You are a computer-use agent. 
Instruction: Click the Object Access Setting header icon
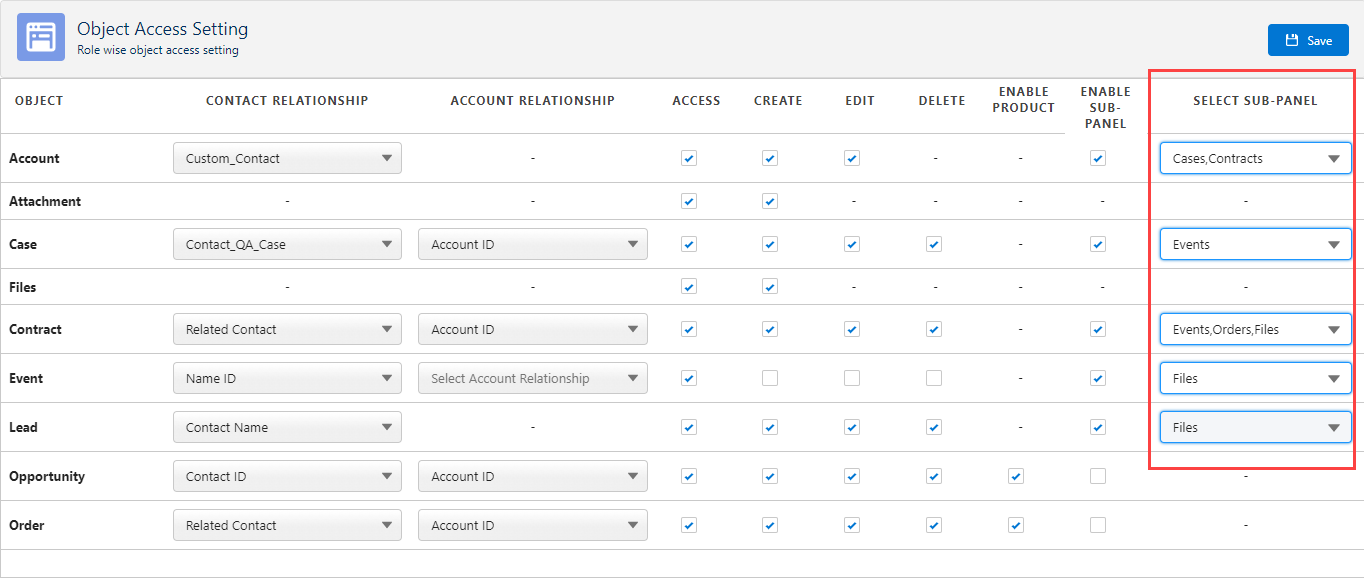[41, 38]
